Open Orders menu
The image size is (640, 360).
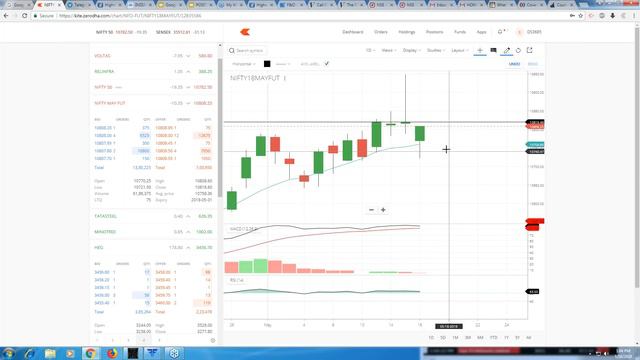pos(381,32)
